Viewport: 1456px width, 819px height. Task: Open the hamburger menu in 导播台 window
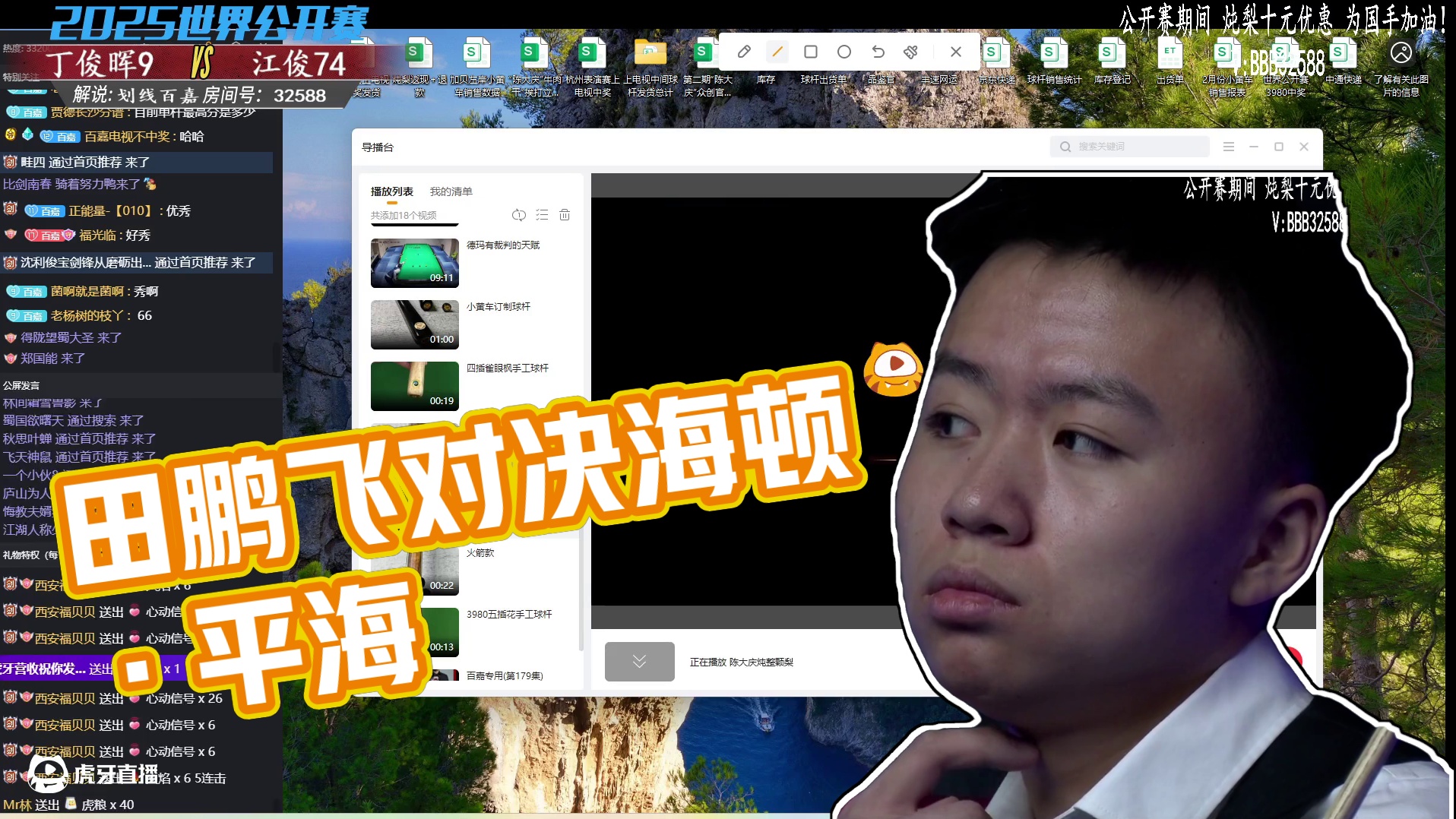click(x=1229, y=147)
